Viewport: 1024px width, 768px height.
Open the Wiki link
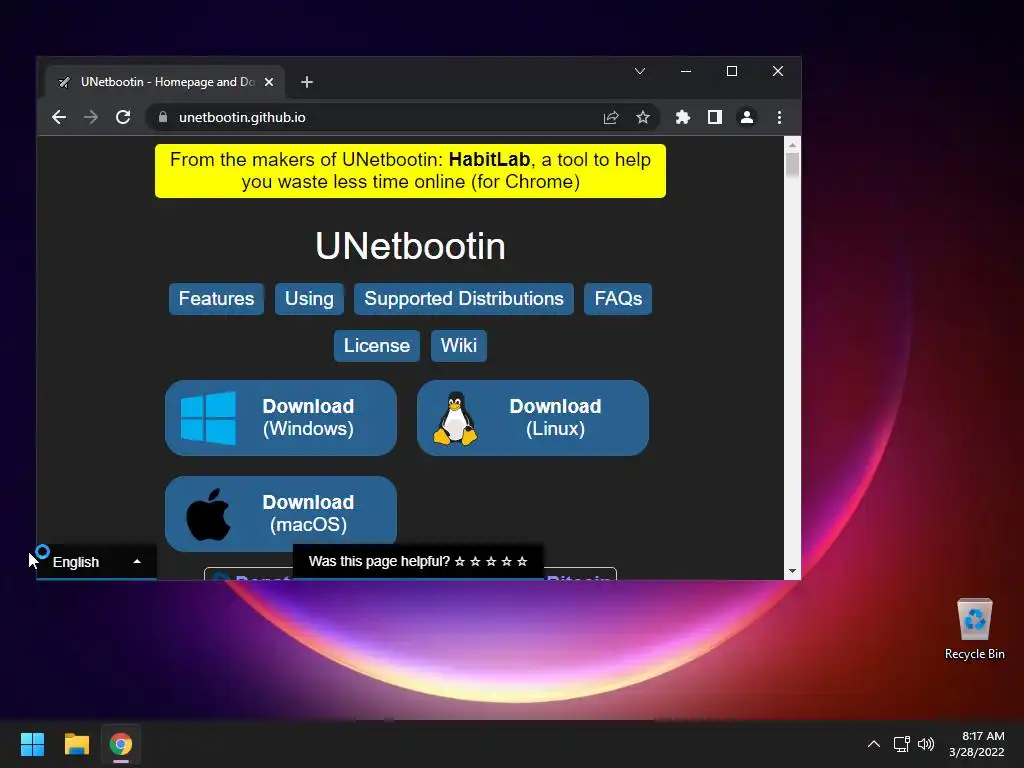point(458,345)
